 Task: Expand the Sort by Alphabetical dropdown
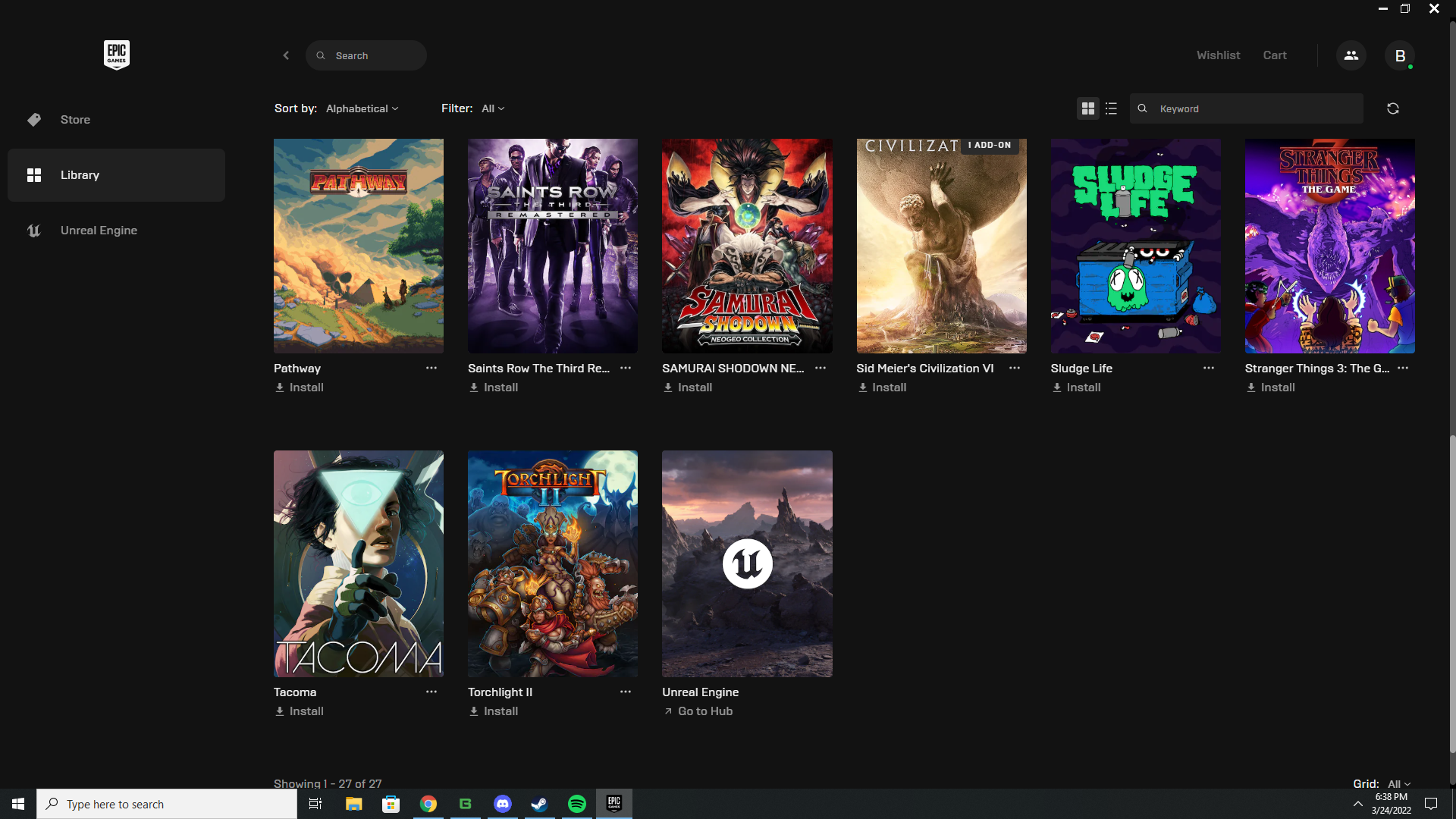[363, 108]
